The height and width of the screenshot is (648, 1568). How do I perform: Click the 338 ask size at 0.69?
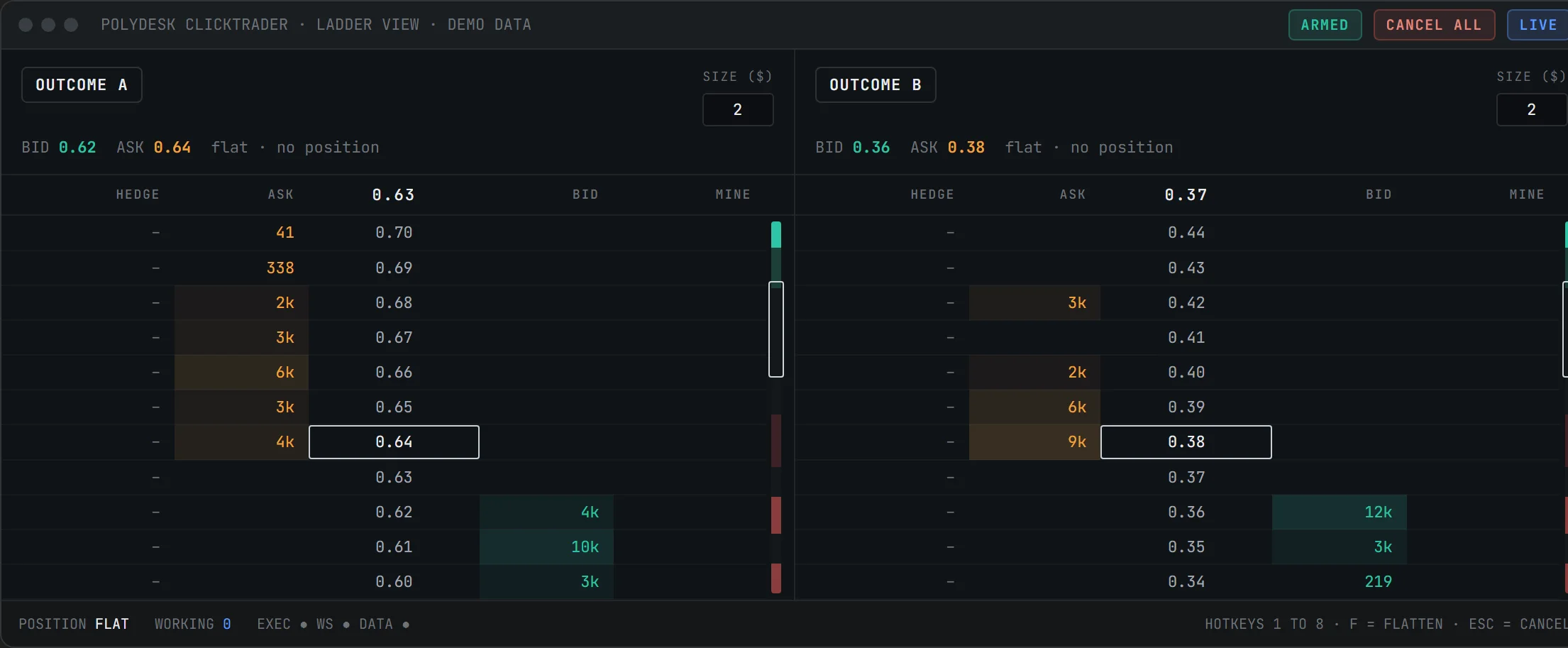pyautogui.click(x=280, y=268)
